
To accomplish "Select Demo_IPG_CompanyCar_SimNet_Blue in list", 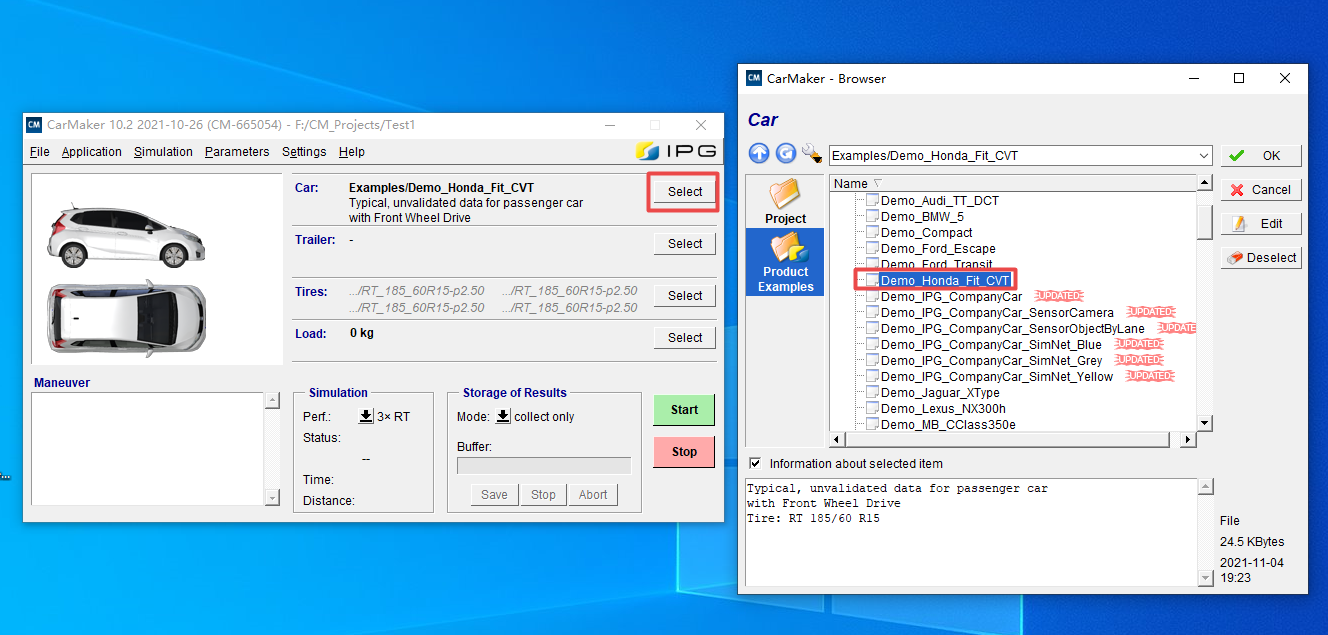I will tap(991, 344).
